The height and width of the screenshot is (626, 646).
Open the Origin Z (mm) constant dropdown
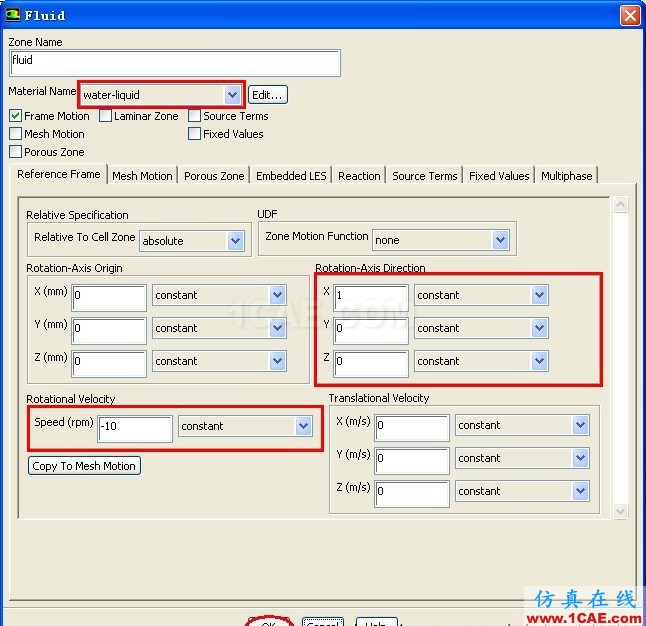coord(219,361)
